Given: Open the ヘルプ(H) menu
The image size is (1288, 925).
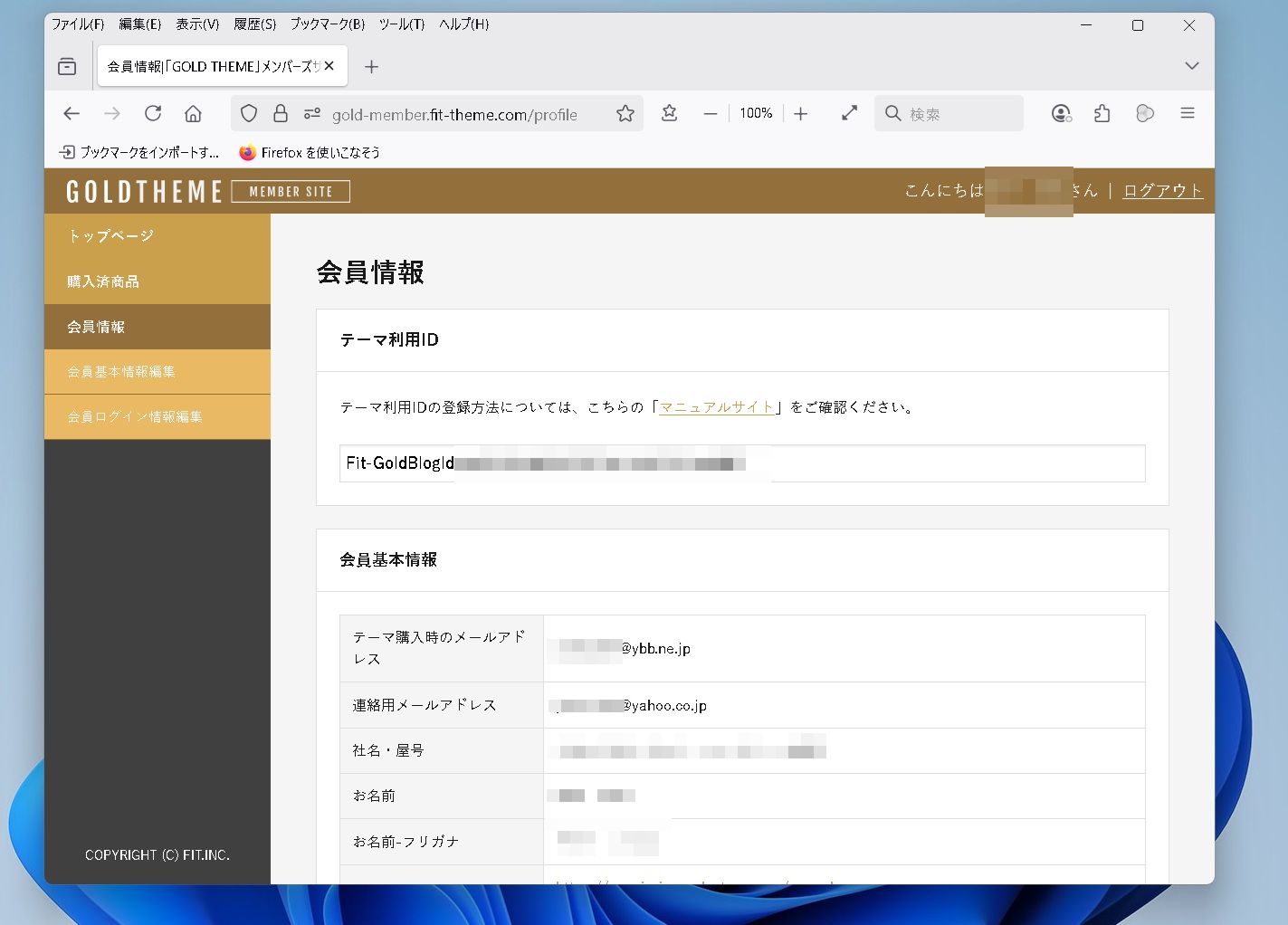Looking at the screenshot, I should tap(464, 24).
